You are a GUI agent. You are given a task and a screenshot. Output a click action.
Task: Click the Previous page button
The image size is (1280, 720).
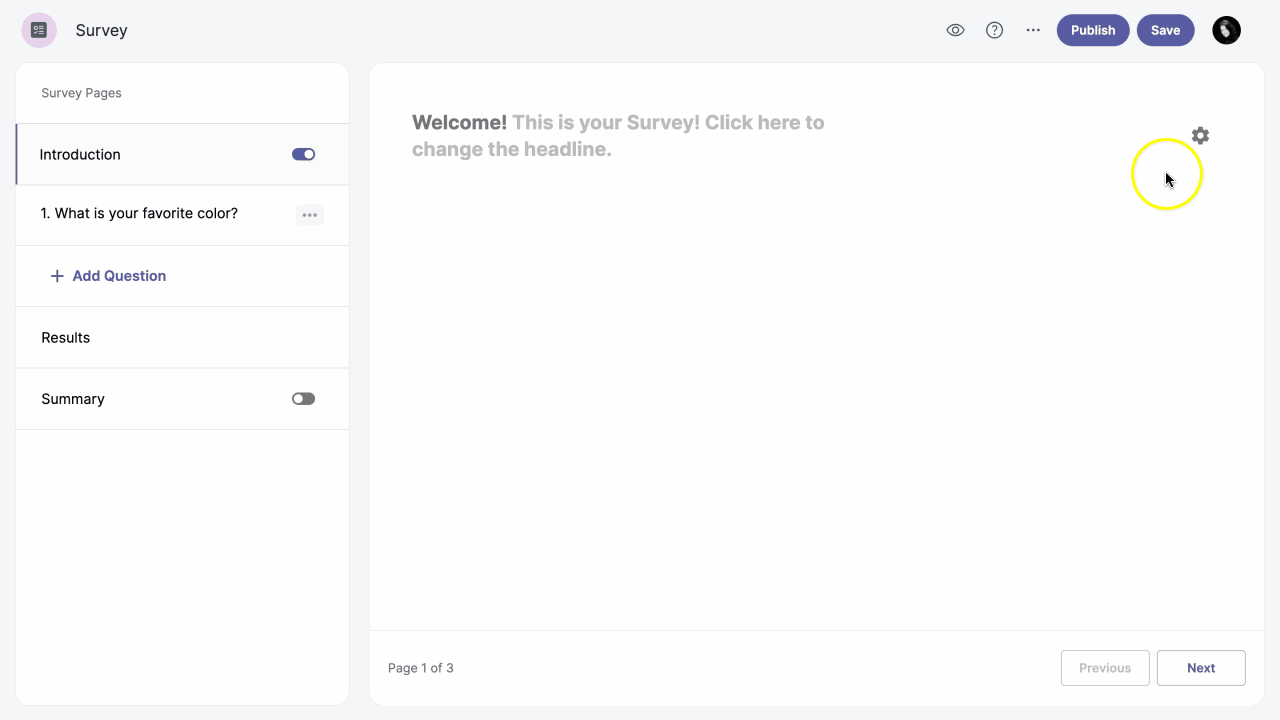(x=1104, y=668)
